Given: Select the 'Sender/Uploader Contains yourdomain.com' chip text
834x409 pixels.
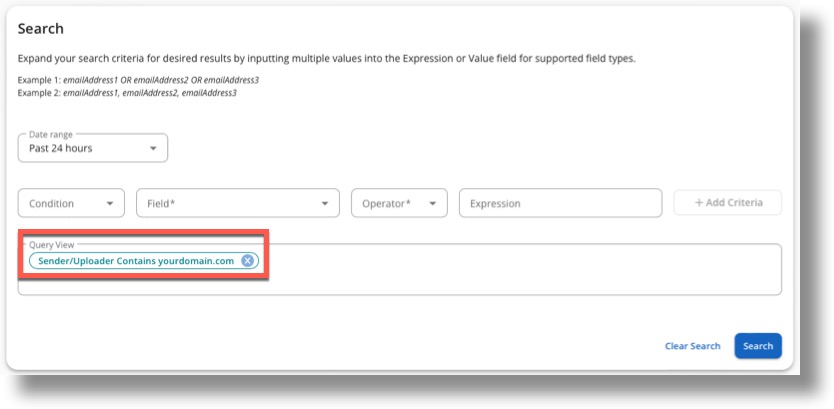Looking at the screenshot, I should [x=135, y=260].
